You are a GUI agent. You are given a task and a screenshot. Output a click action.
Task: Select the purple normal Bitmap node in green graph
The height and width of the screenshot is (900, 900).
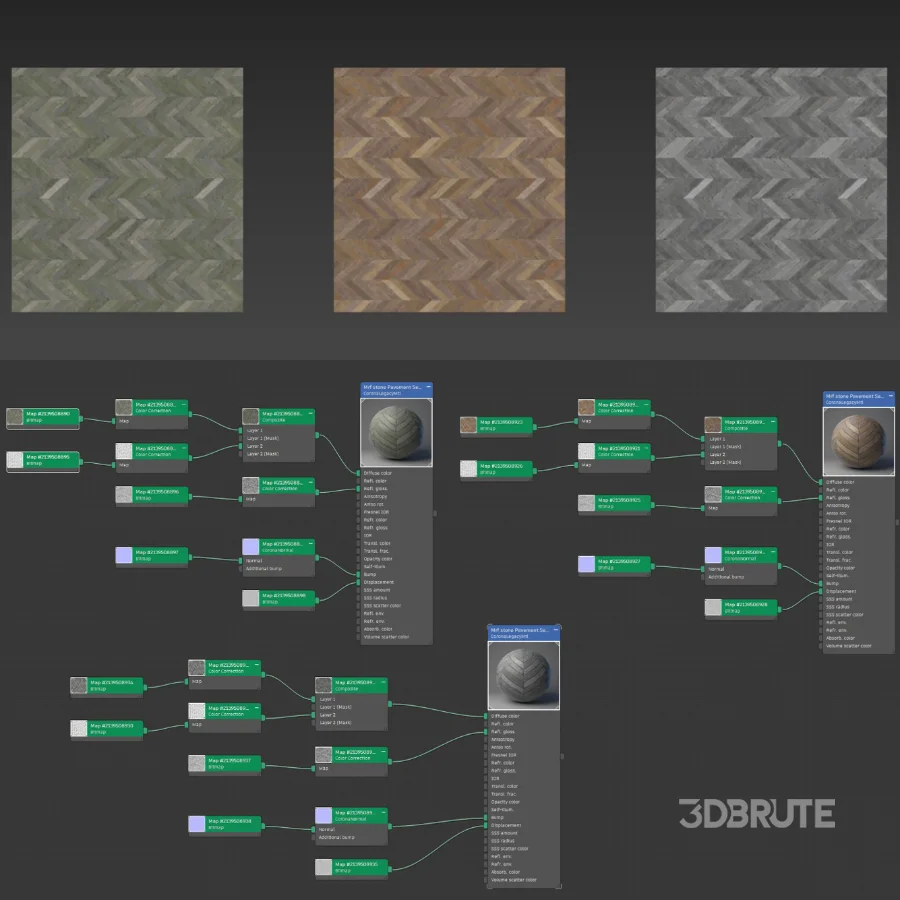click(152, 555)
